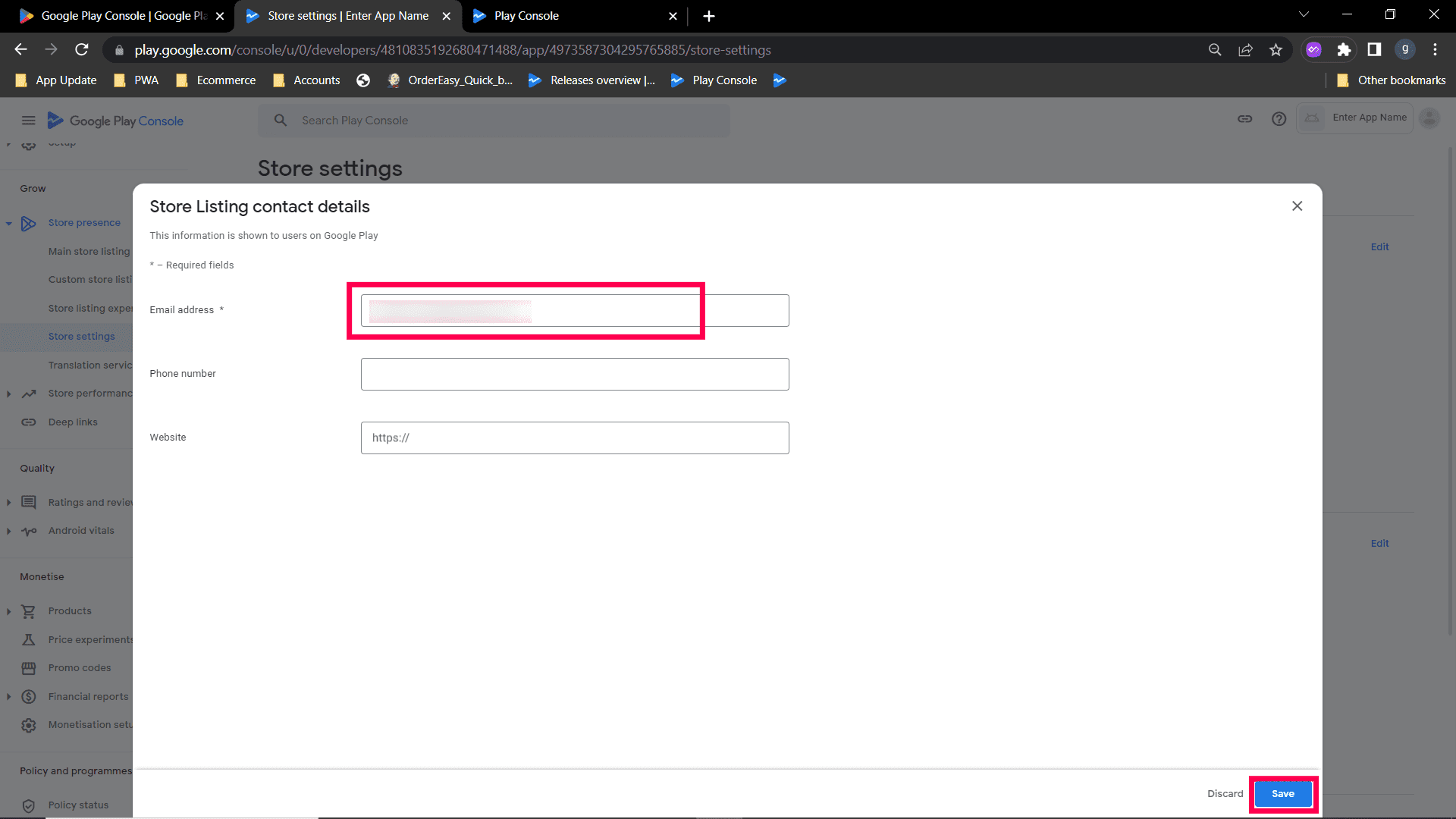Collapse the Store presence section
The width and height of the screenshot is (1456, 819).
pos(8,224)
